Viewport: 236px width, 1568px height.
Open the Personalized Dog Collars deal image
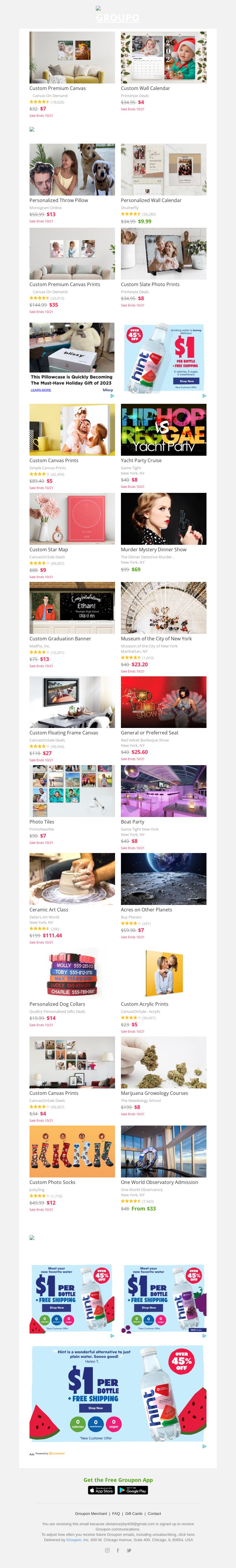pos(72,973)
